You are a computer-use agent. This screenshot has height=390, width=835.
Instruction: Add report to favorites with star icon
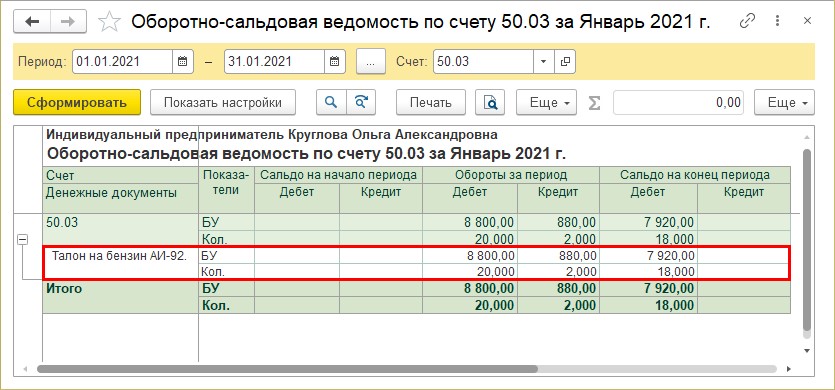click(x=109, y=22)
